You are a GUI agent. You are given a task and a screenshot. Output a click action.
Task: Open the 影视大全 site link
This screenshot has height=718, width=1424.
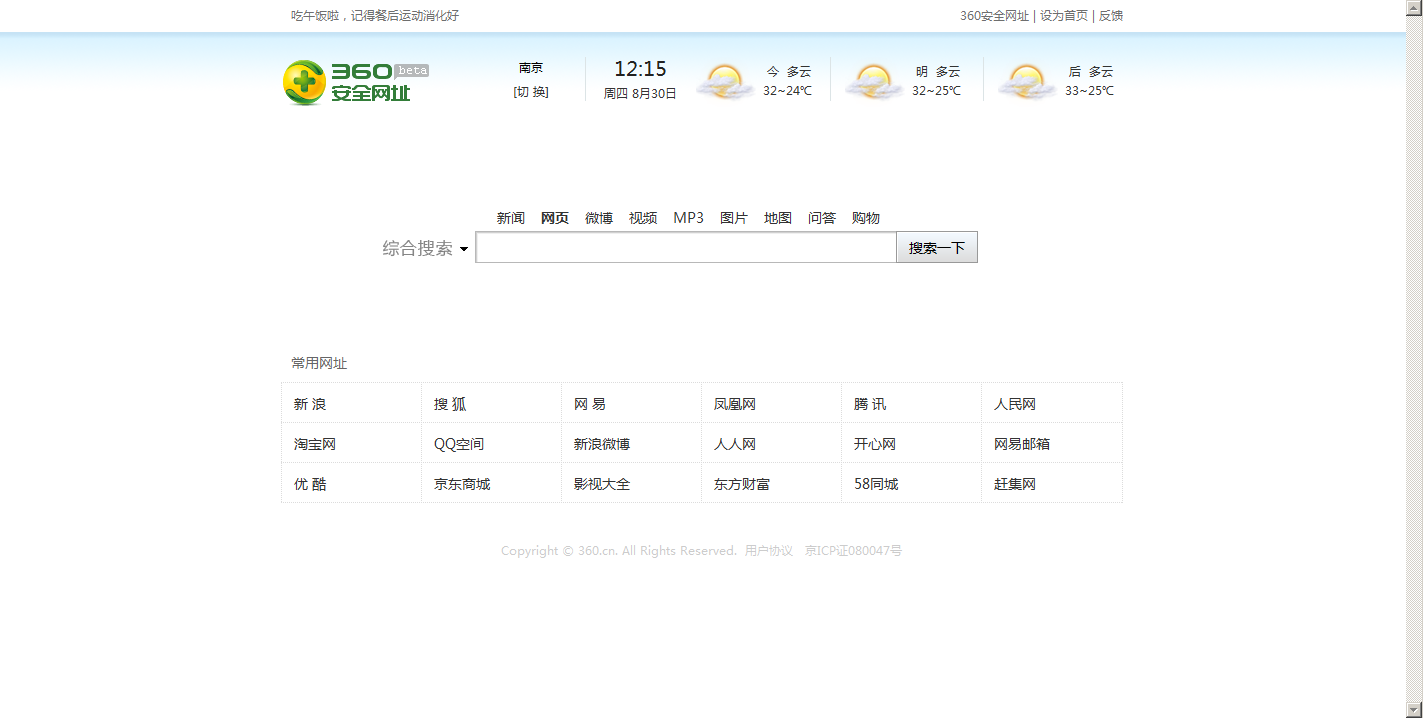pos(602,484)
